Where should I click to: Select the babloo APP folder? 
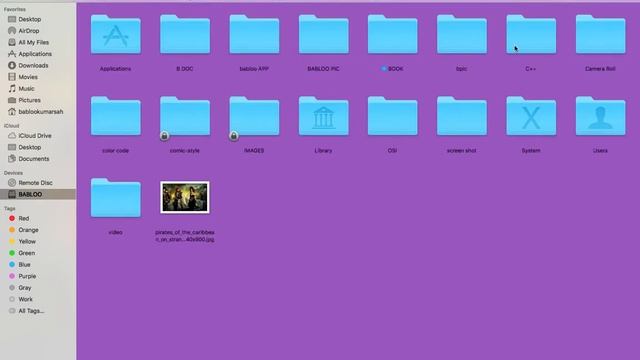point(254,35)
